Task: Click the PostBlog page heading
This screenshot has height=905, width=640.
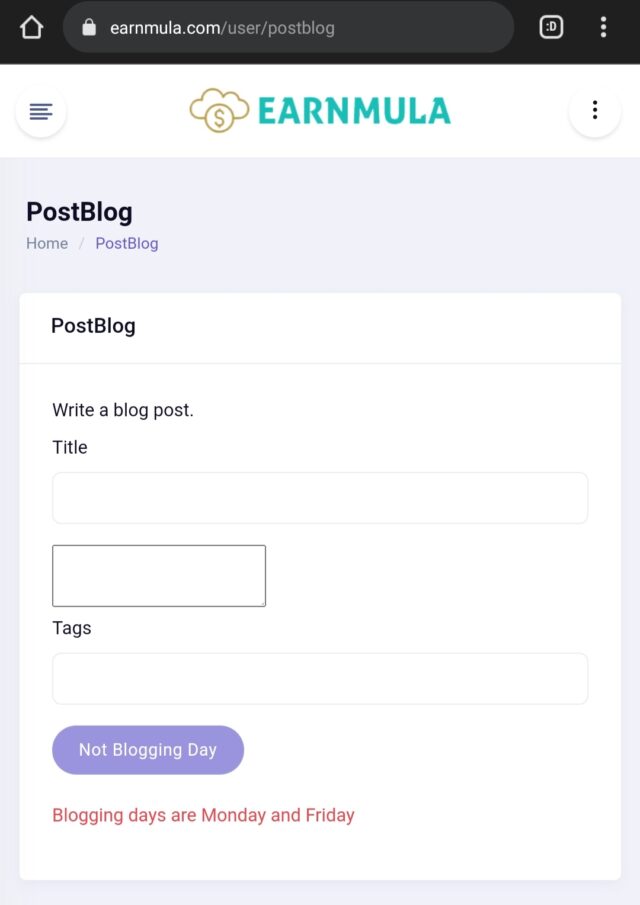Action: pos(80,212)
